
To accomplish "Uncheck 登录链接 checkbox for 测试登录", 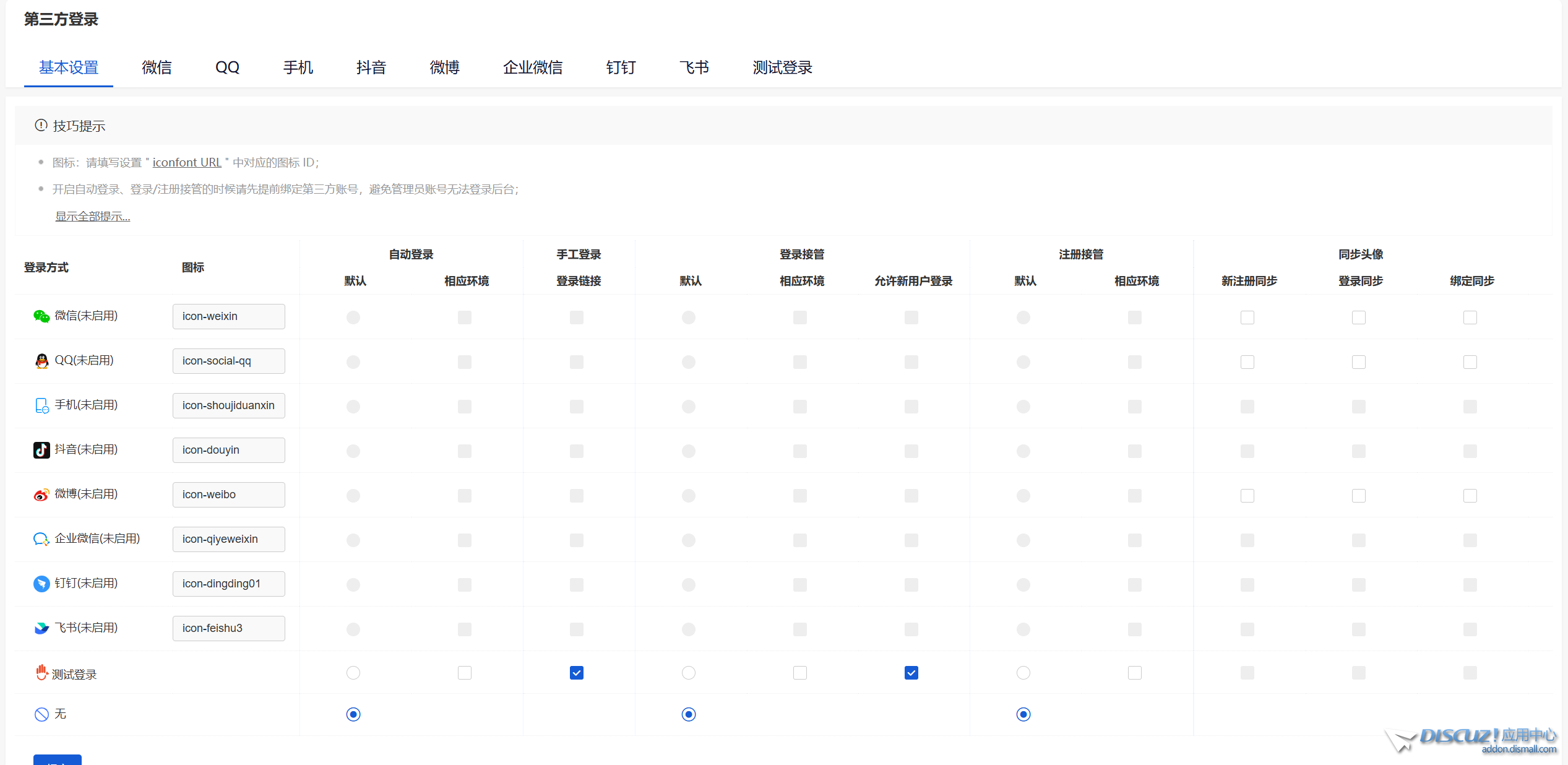I will pyautogui.click(x=576, y=673).
